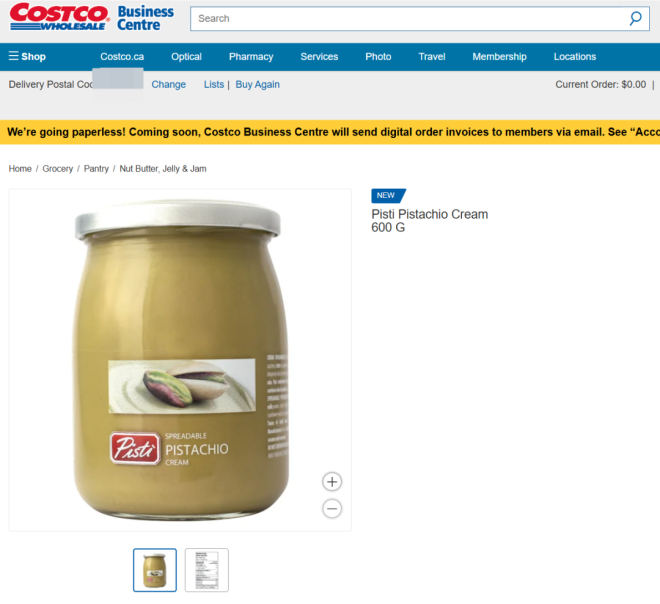
Task: Open the Lists link
Action: click(214, 85)
